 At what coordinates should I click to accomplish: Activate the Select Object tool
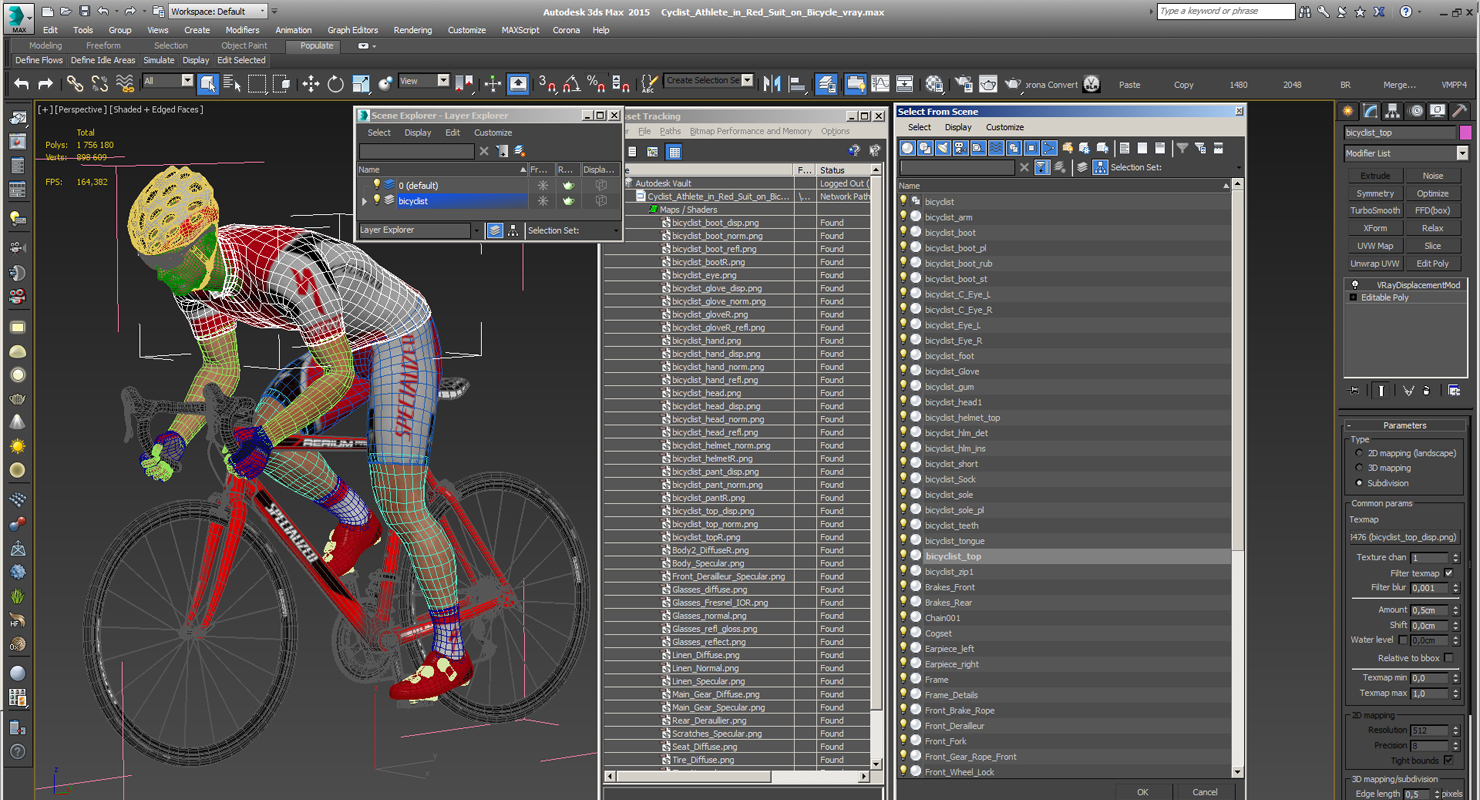point(208,84)
